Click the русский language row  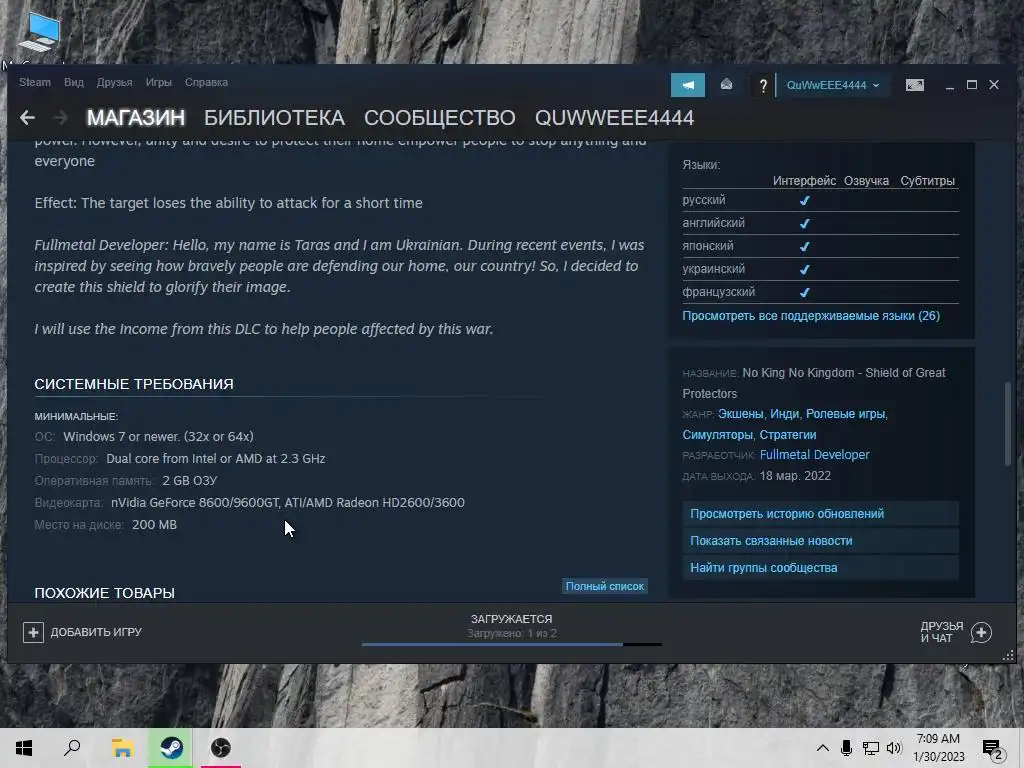click(820, 200)
